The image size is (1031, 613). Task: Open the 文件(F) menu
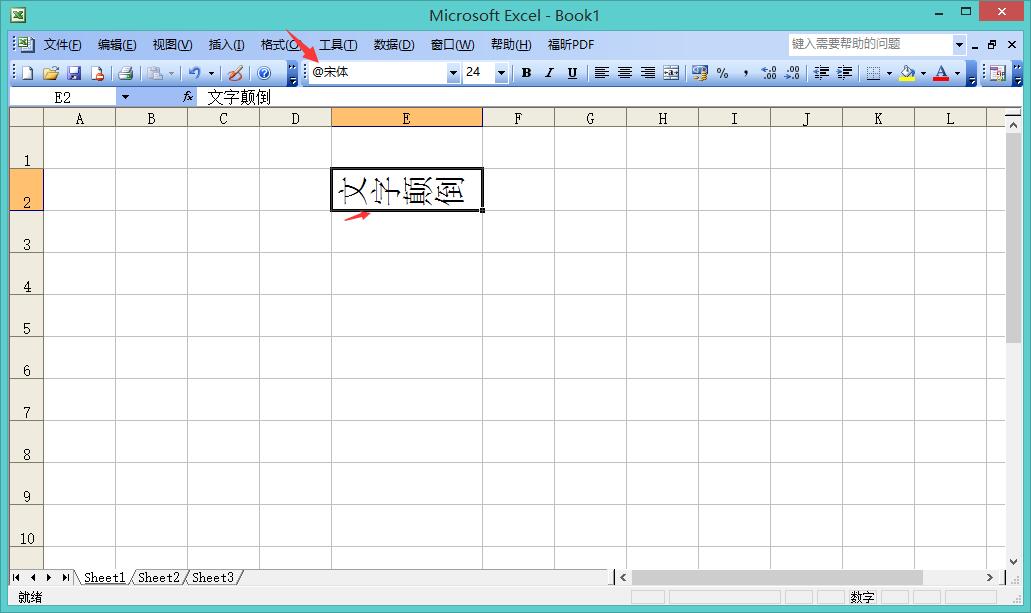coord(62,45)
